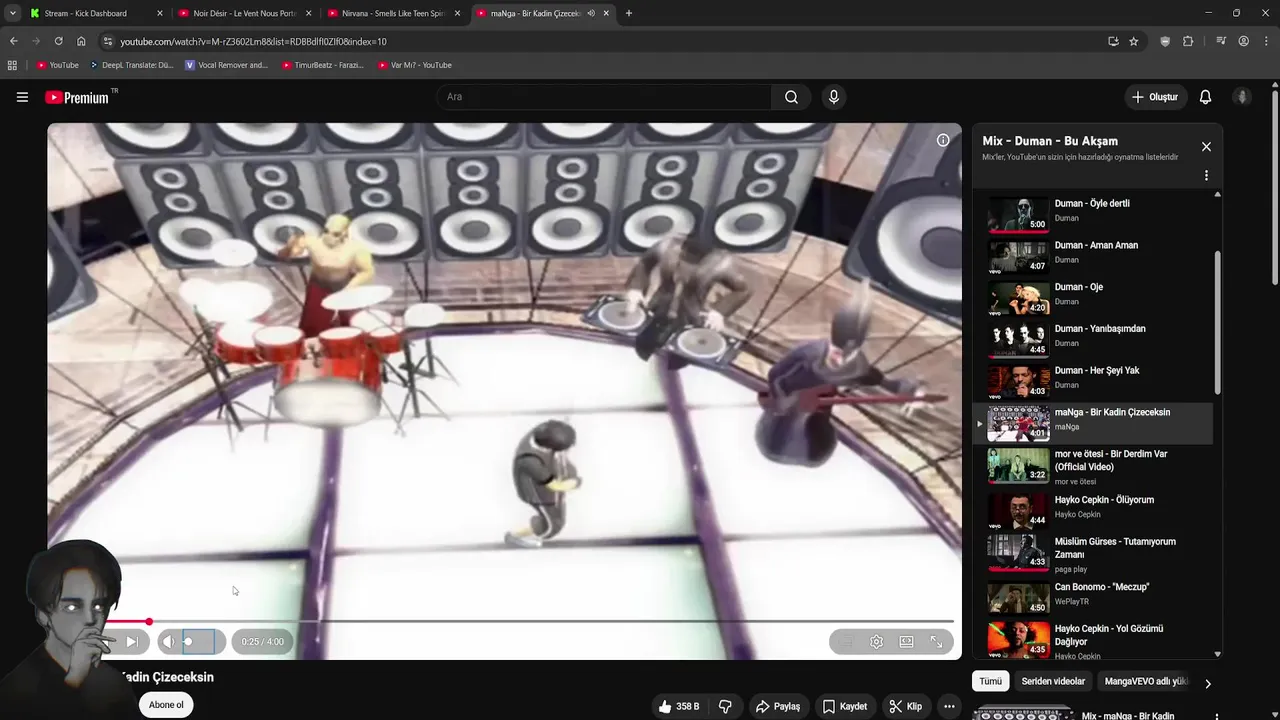Open the YouTube account avatar menu
Image resolution: width=1280 pixels, height=720 pixels.
point(1242,97)
